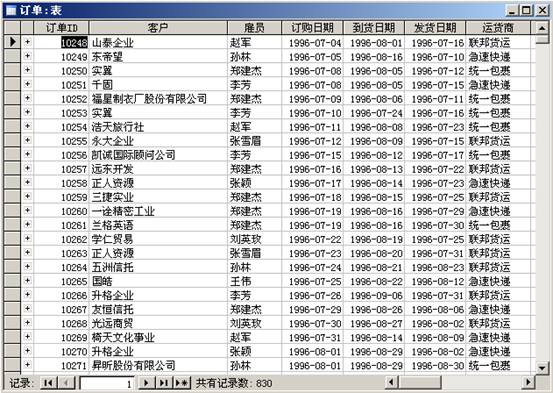
Task: Click customer cell 一诠精密工业
Action: click(x=158, y=211)
